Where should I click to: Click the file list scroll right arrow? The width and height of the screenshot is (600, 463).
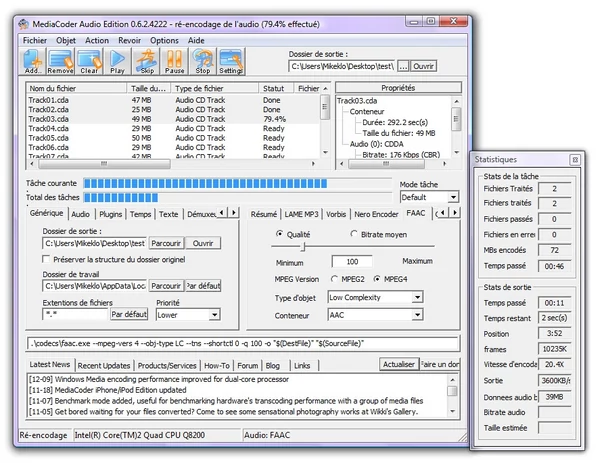click(x=313, y=164)
